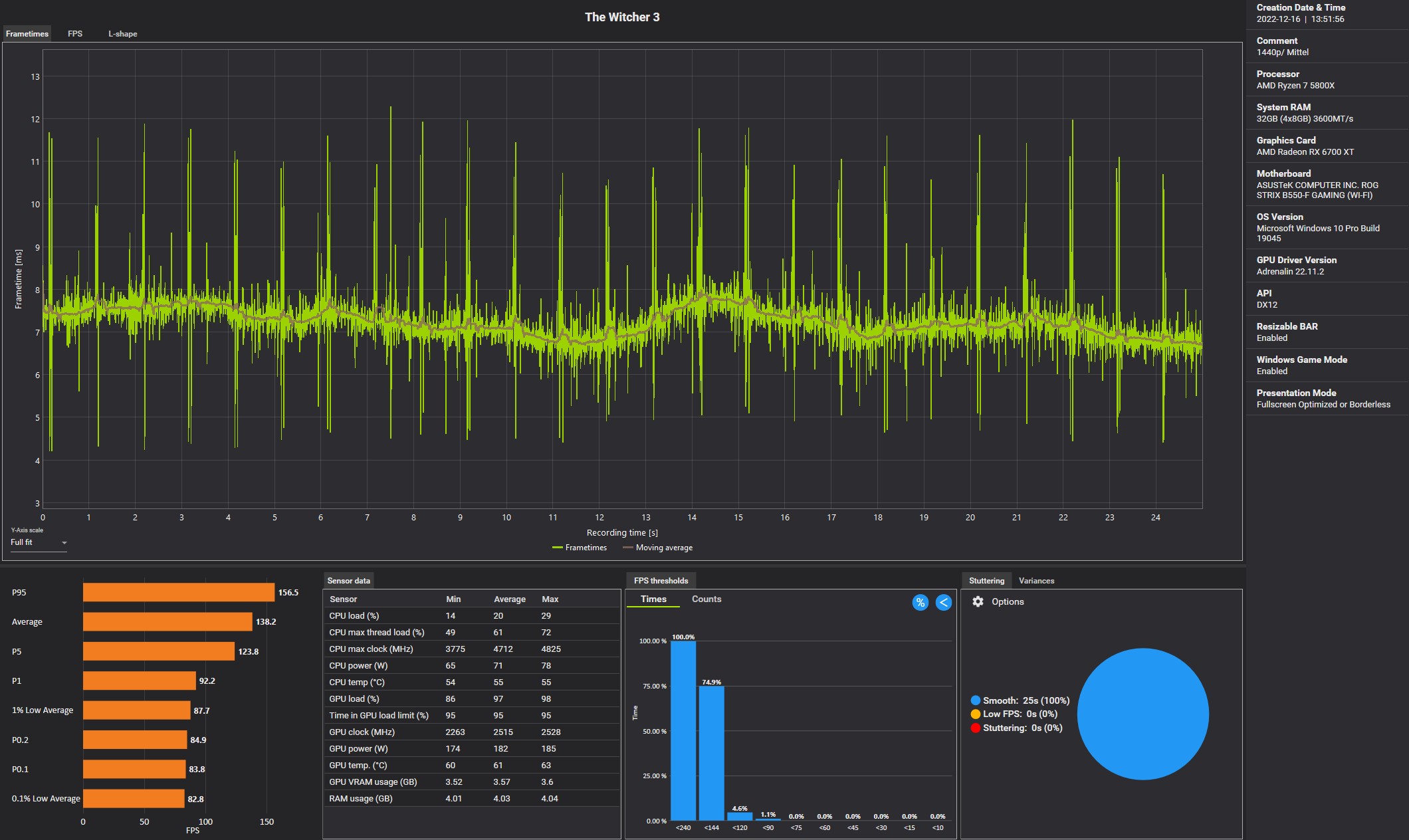Click the red Stuttering legend dot
The image size is (1409, 840).
[x=975, y=728]
